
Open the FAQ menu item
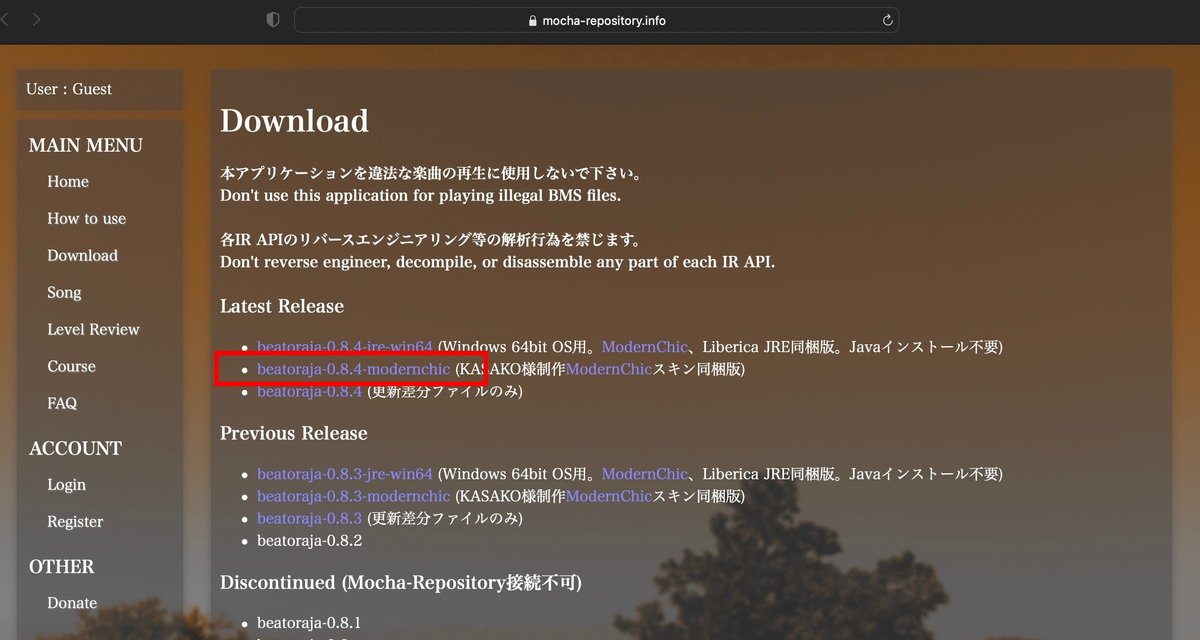pos(62,404)
